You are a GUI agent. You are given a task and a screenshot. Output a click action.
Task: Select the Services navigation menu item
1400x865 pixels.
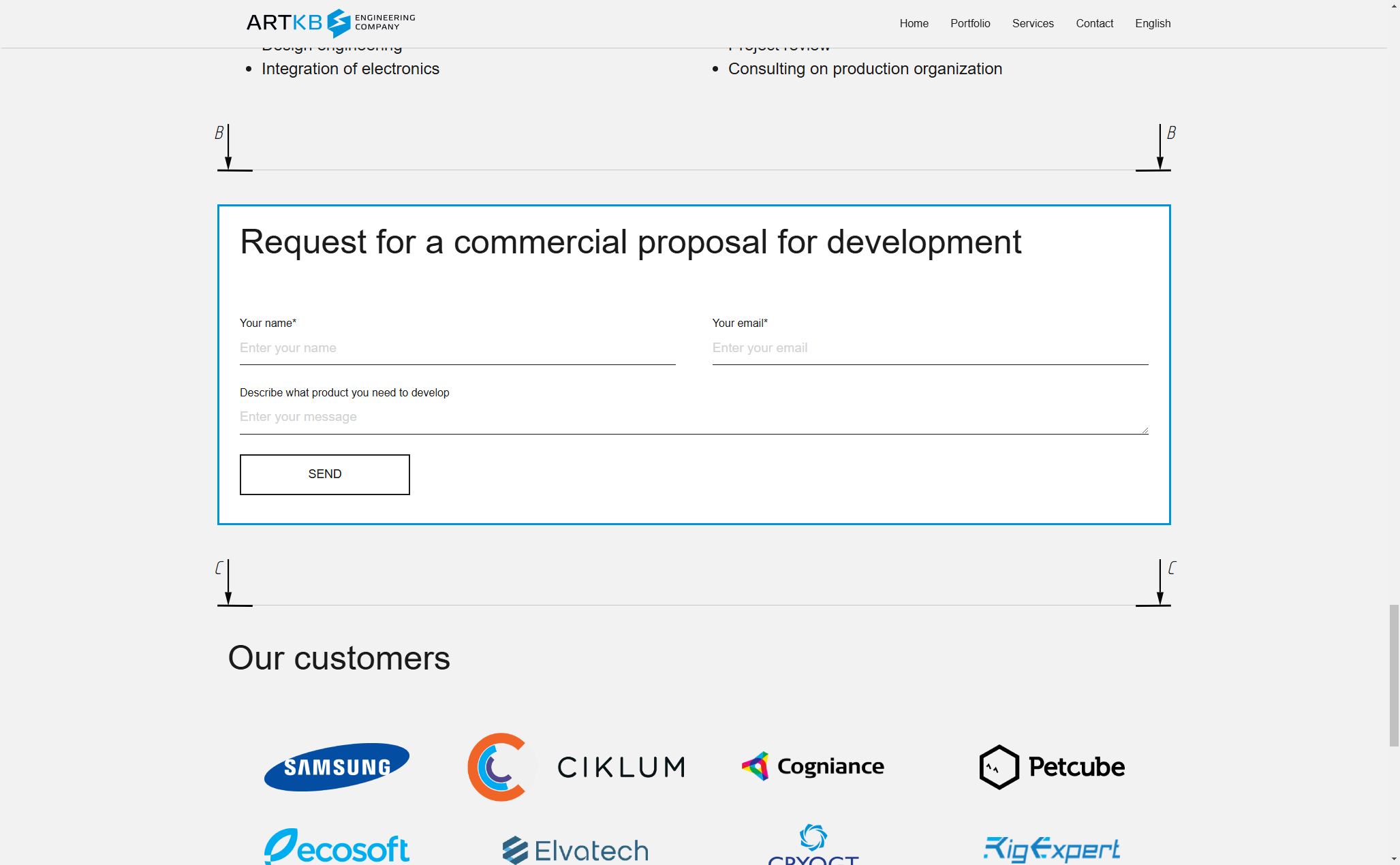point(1032,23)
